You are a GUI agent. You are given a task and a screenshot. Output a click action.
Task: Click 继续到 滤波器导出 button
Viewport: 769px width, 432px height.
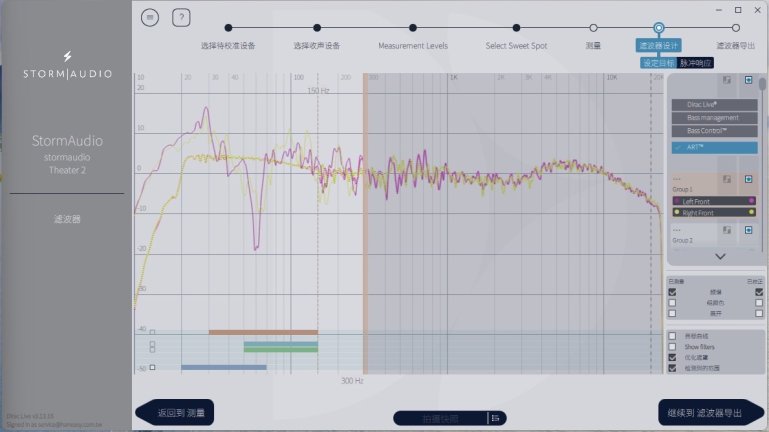click(711, 412)
